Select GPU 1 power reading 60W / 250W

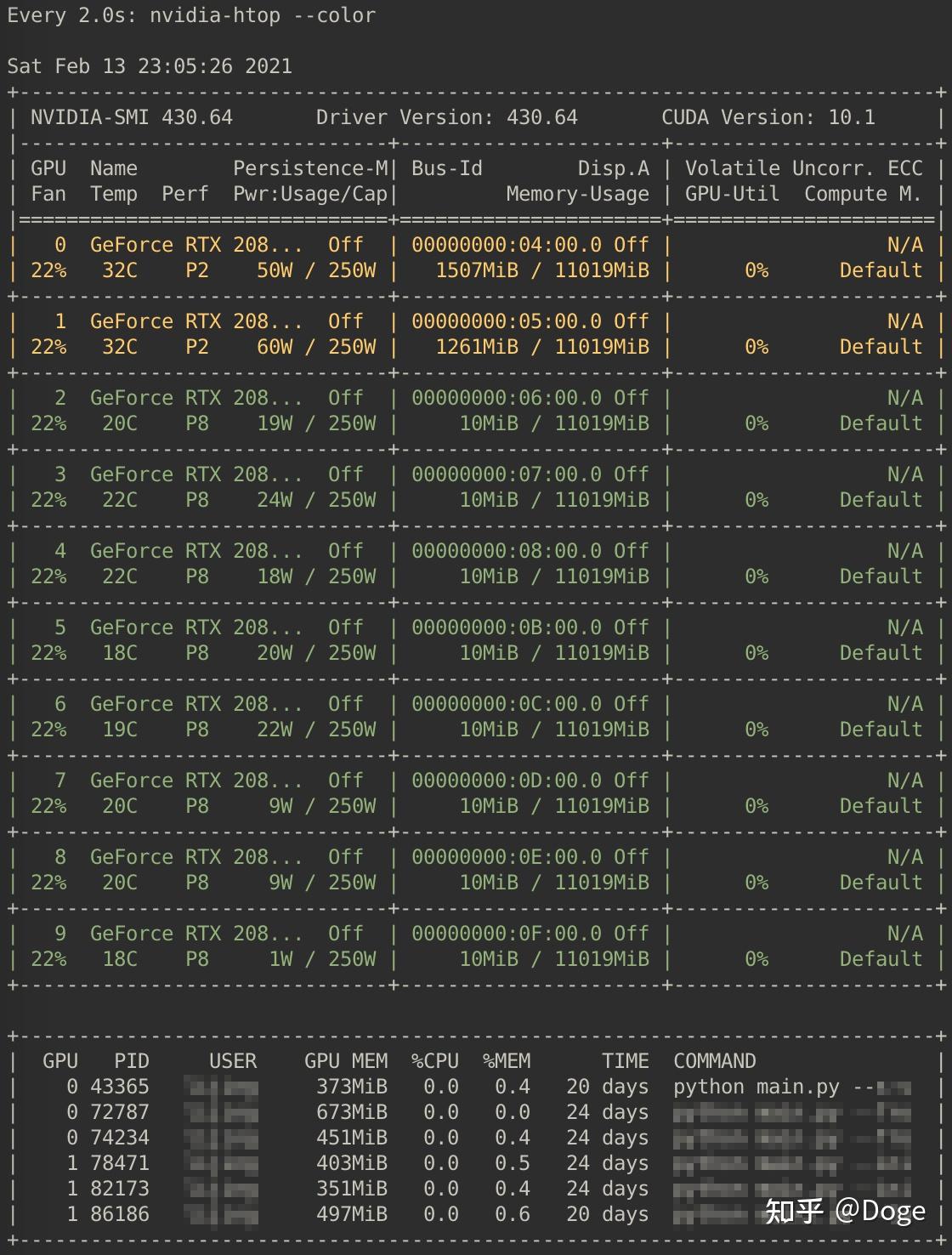pyautogui.click(x=316, y=347)
